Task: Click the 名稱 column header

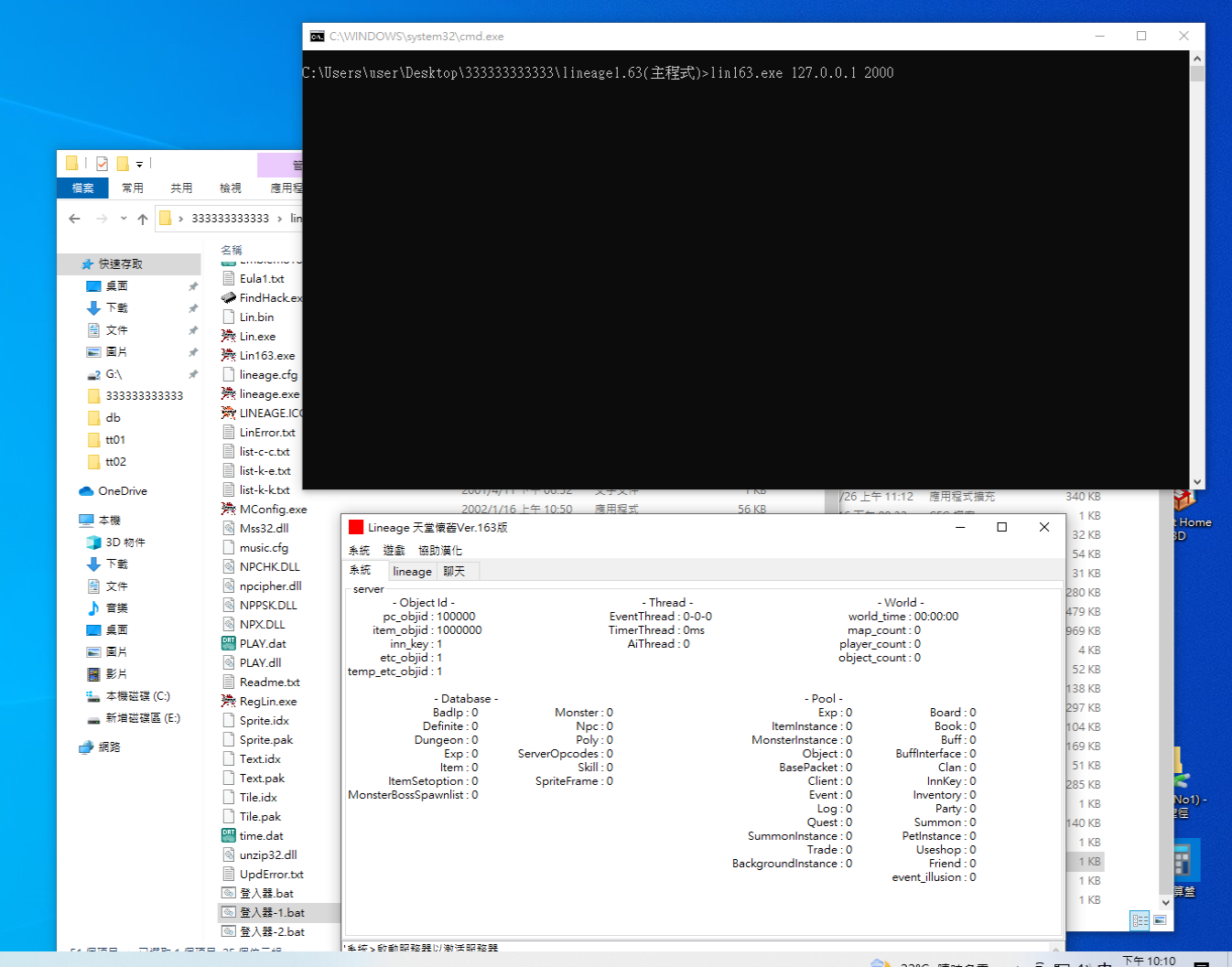Action: [232, 250]
